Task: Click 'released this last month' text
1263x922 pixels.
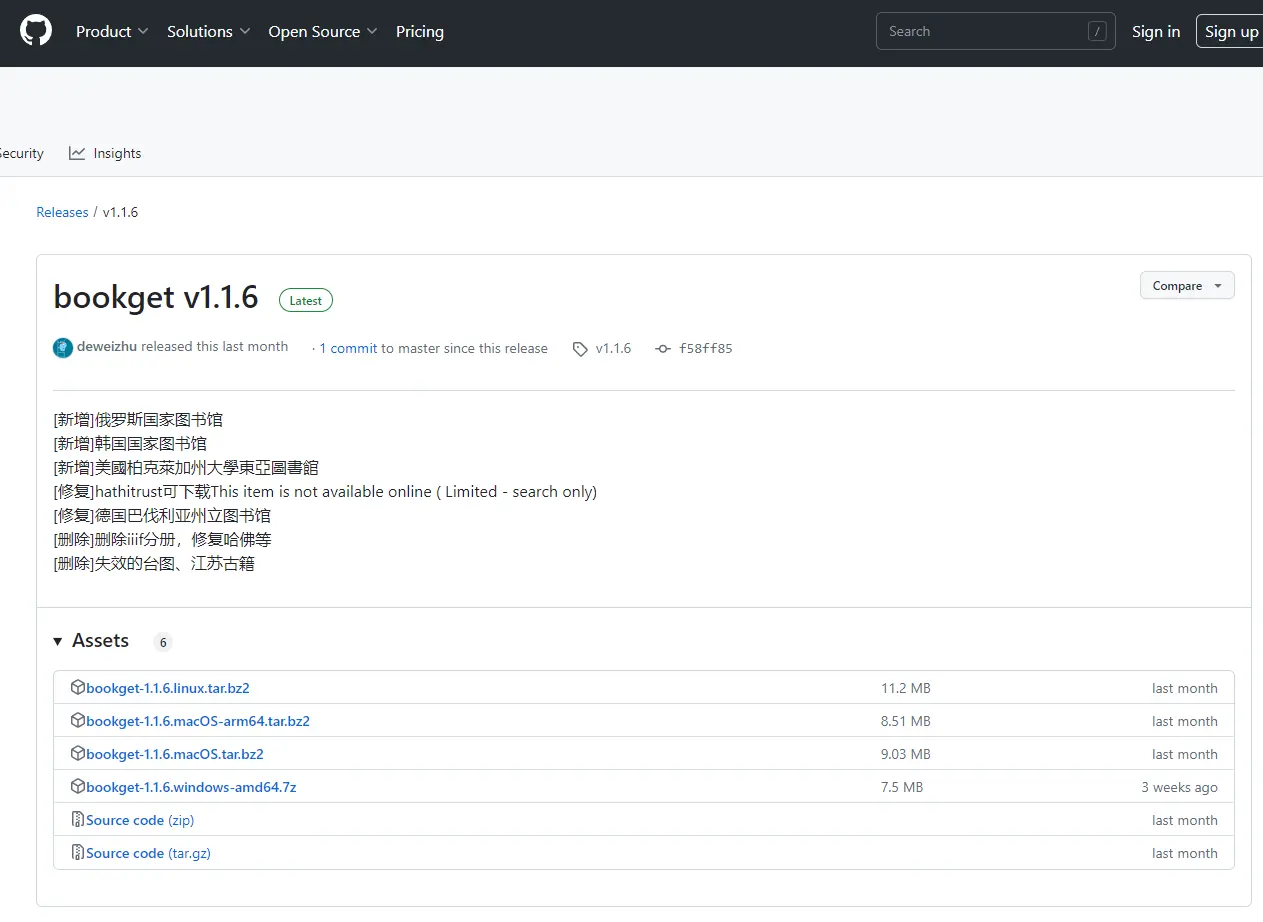Action: pos(214,347)
